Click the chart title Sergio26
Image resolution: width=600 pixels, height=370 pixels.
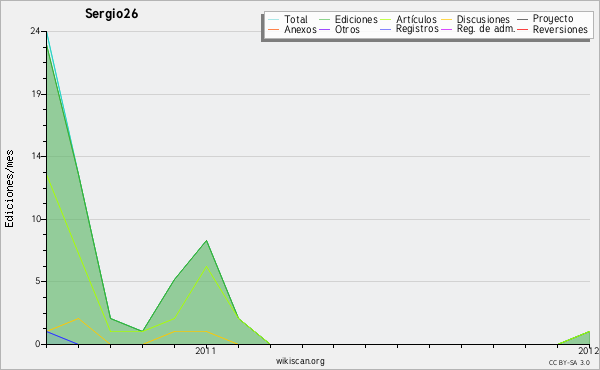[x=111, y=14]
